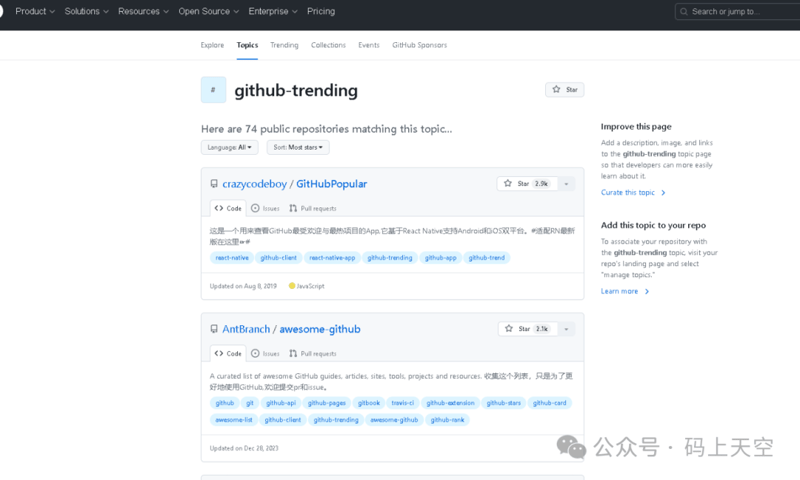The width and height of the screenshot is (800, 480).
Task: Open the awesome-github repository
Action: click(320, 329)
